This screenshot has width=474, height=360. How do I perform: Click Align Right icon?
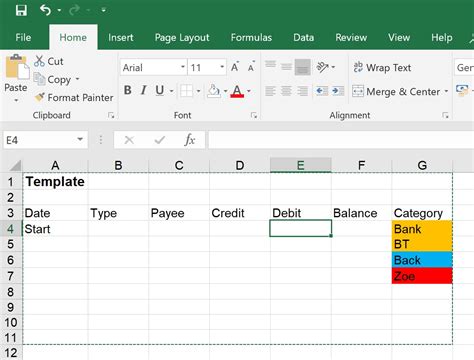point(302,91)
